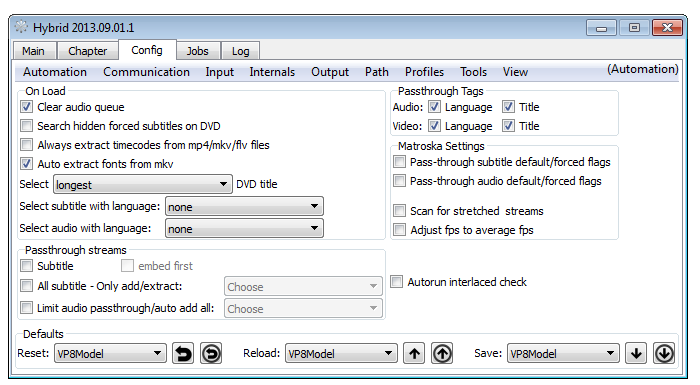Open the DVD title 'longest' dropdown
700x385 pixels.
coord(143,184)
